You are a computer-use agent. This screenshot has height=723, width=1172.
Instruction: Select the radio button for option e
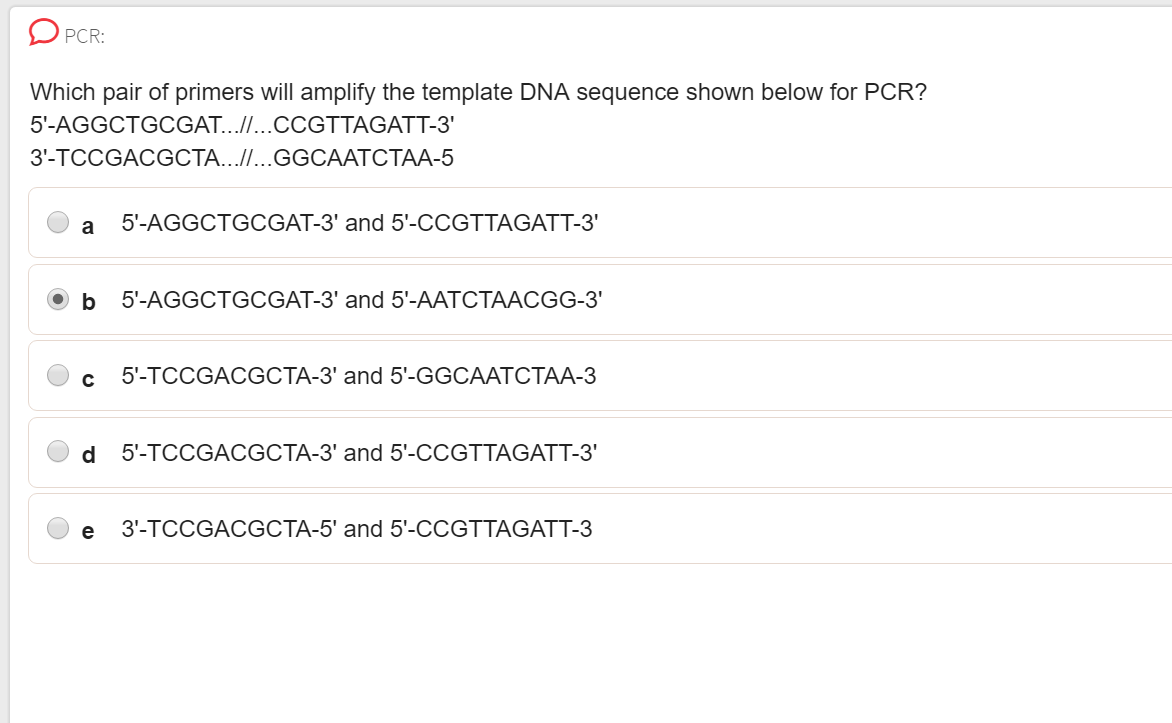[57, 528]
